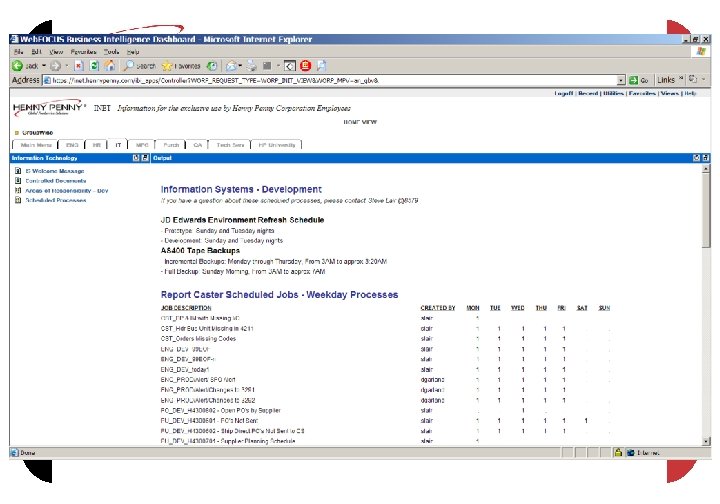Go back with the green Back arrow
720x504 pixels.
point(17,66)
